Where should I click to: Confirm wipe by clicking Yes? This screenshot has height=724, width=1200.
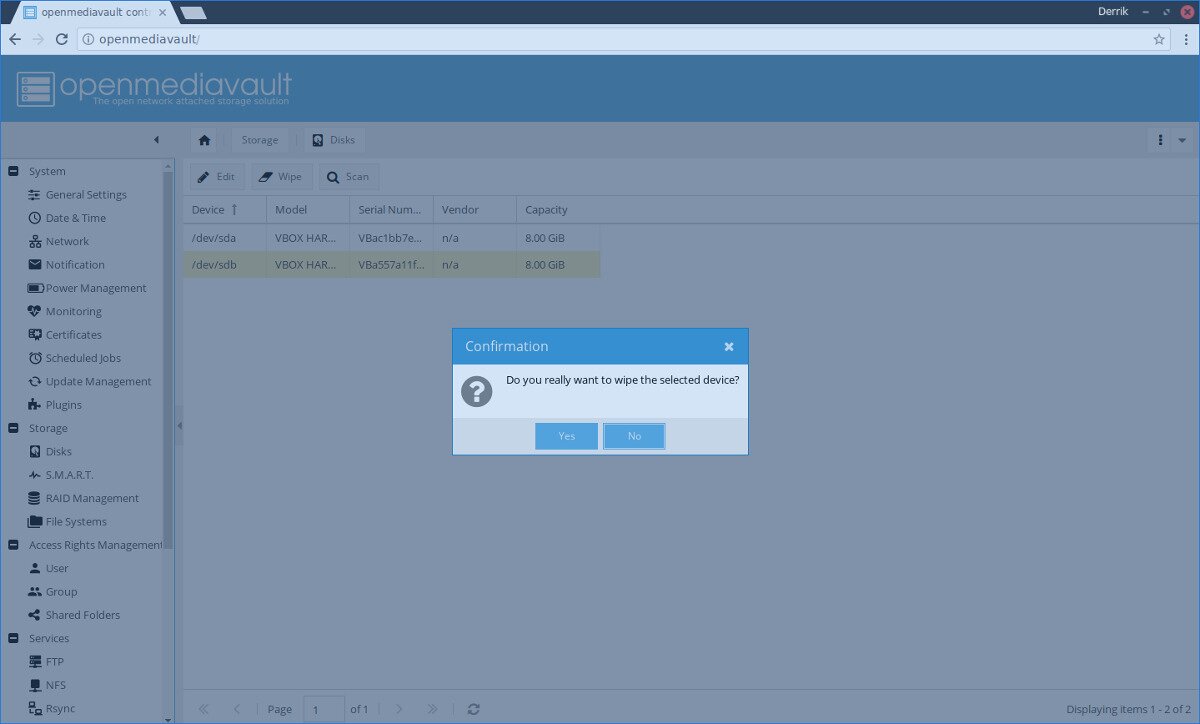[x=566, y=436]
